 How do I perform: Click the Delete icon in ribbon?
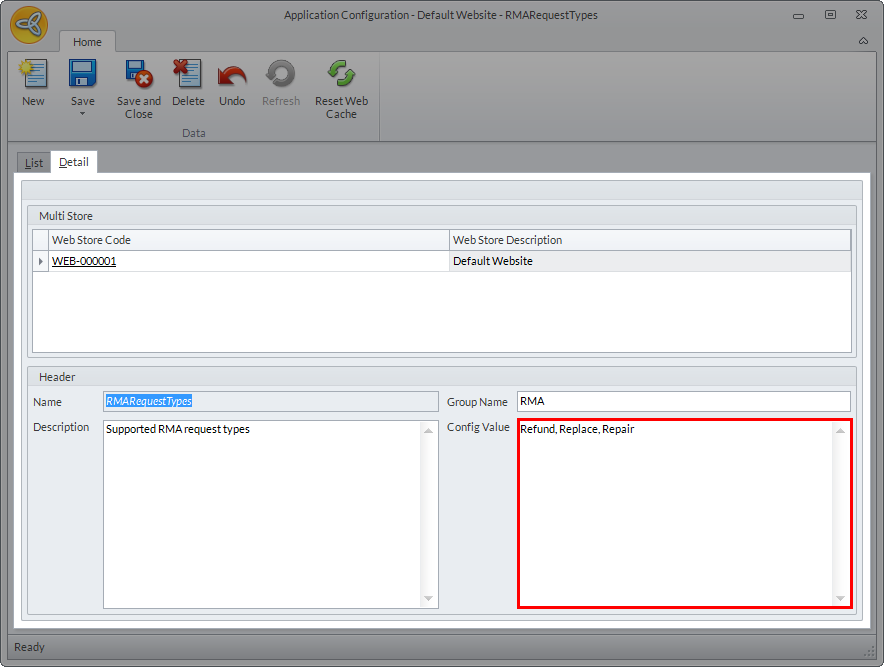tap(187, 75)
